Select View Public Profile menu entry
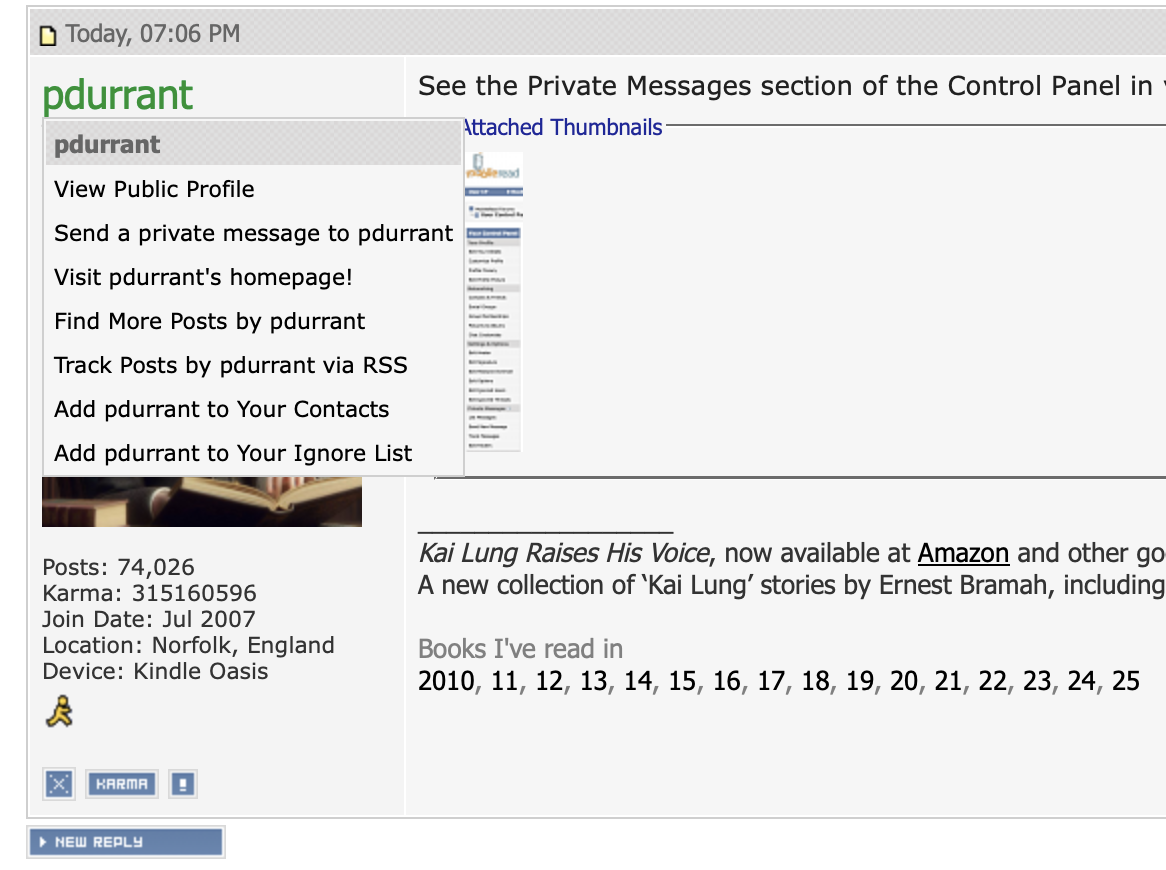This screenshot has width=1166, height=870. pos(154,189)
